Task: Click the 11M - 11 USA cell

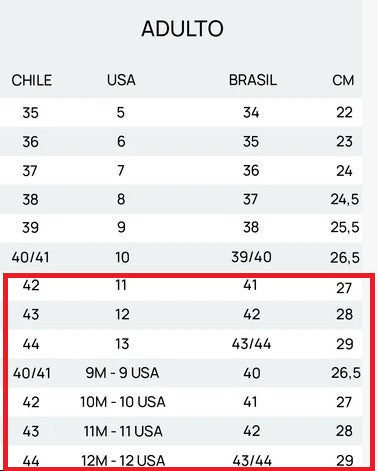Action: pyautogui.click(x=123, y=431)
